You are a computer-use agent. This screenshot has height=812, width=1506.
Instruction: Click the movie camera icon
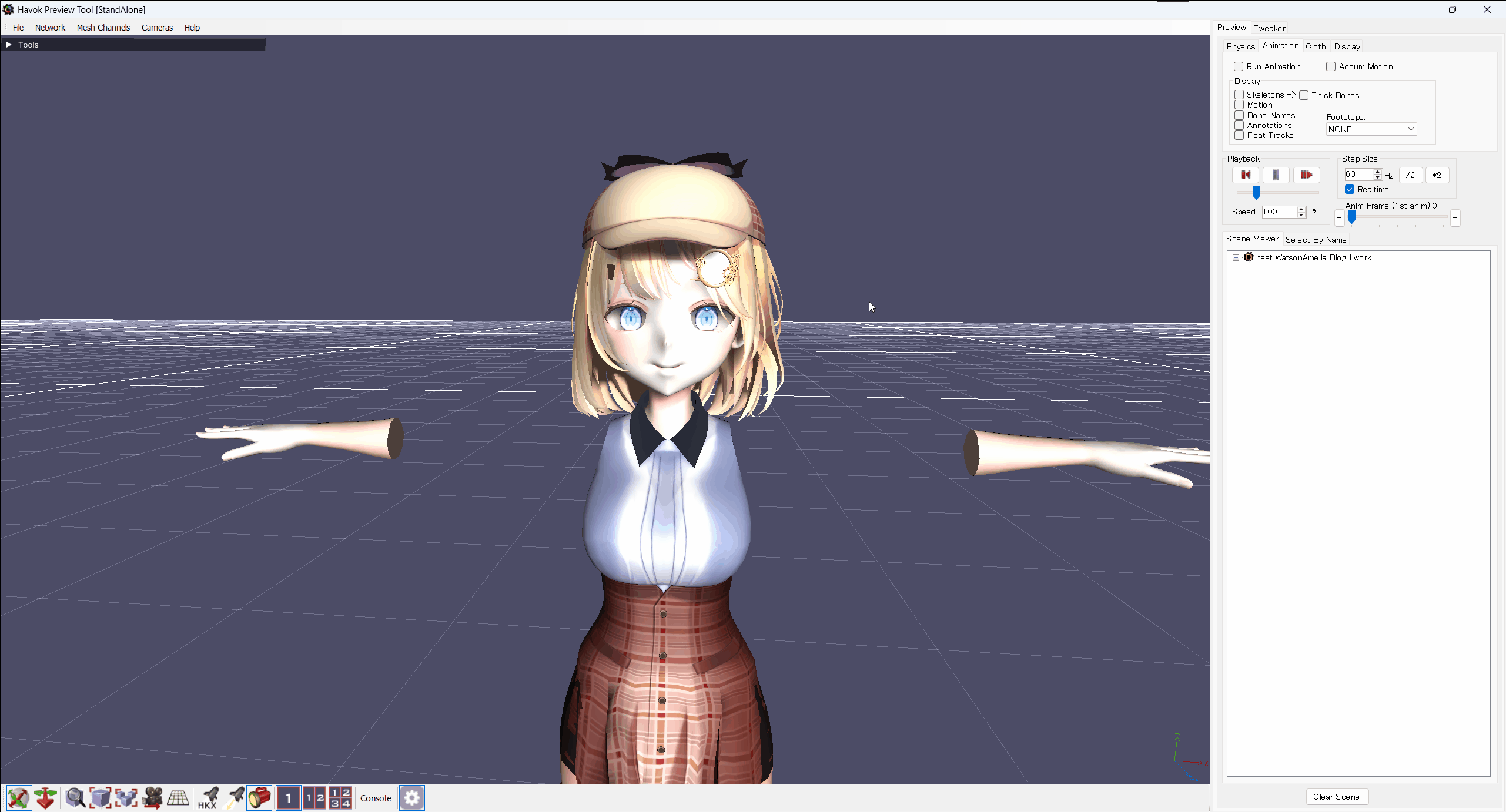tap(152, 798)
